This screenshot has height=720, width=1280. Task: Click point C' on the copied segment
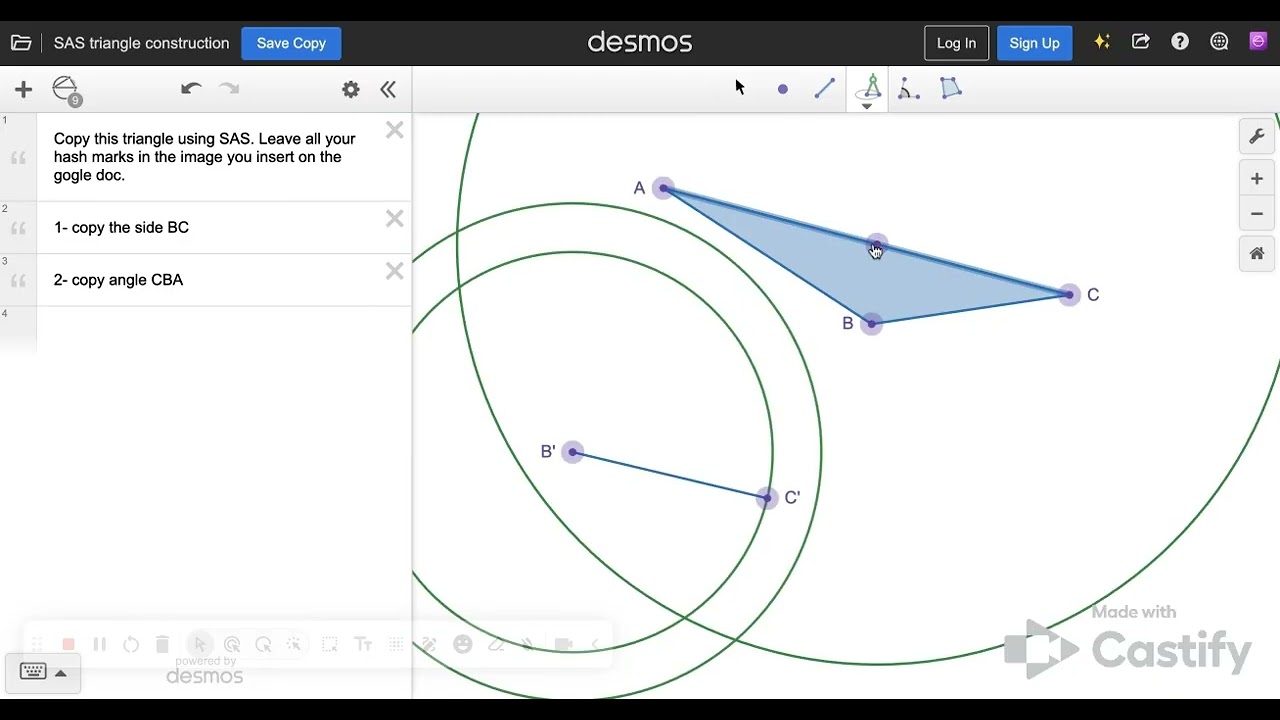(x=766, y=497)
